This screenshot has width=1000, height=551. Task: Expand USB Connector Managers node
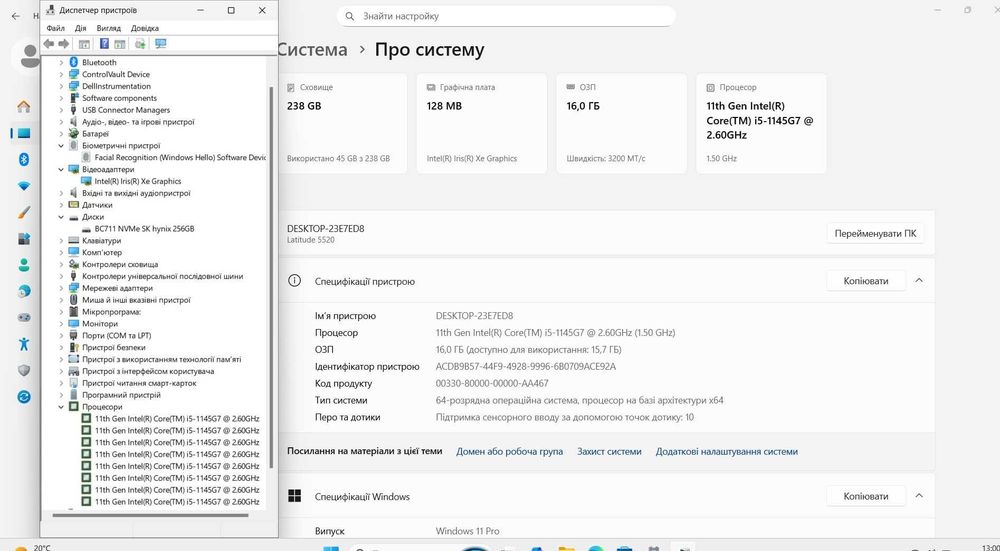point(61,110)
